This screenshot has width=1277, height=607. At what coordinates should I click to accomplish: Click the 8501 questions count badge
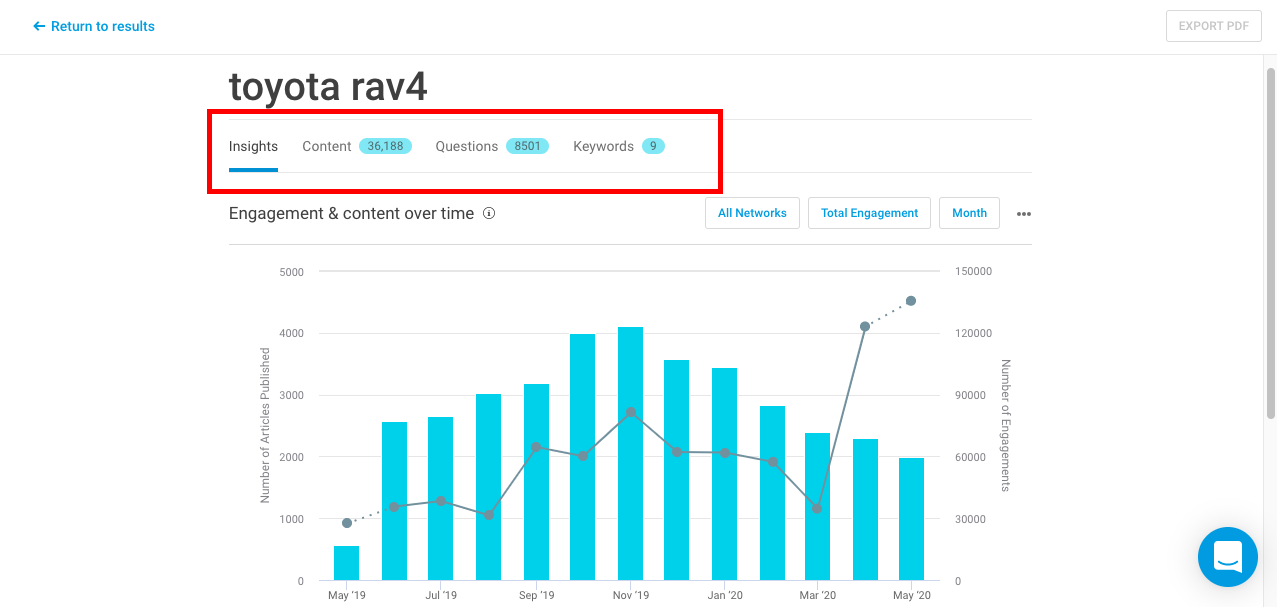coord(527,146)
